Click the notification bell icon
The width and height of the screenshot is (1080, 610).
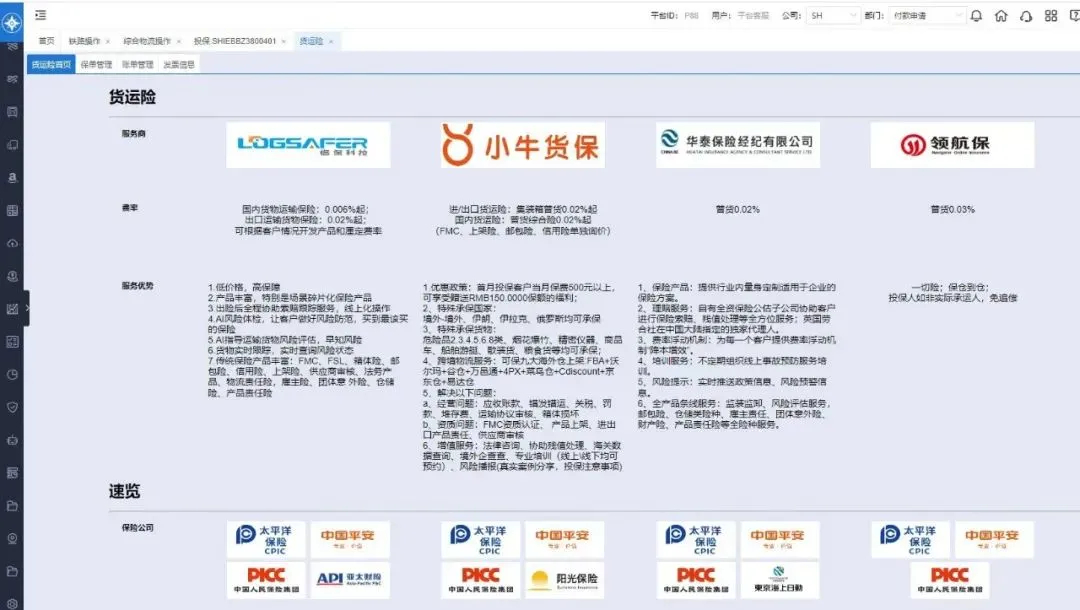coord(976,16)
